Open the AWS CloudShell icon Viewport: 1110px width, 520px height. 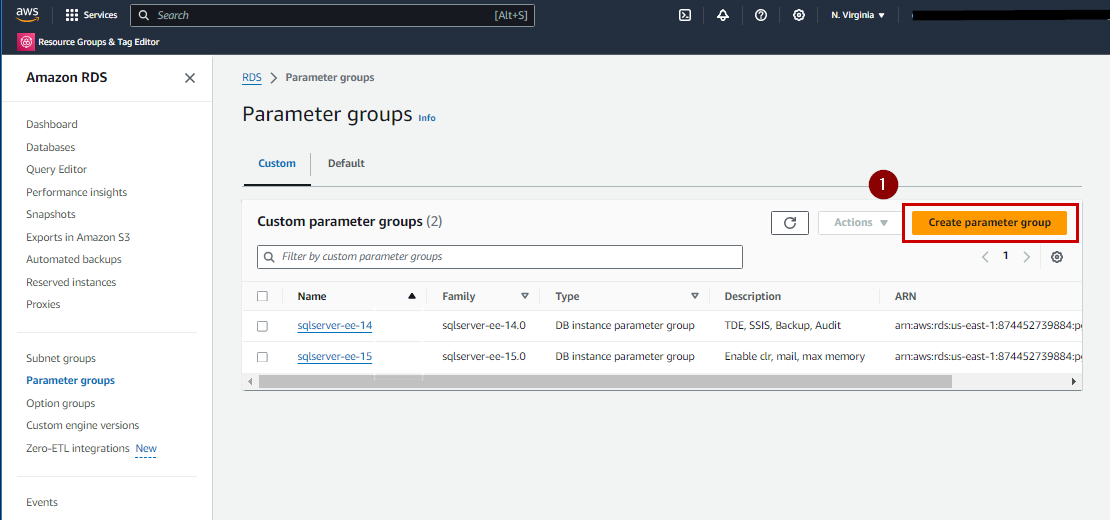(x=685, y=15)
